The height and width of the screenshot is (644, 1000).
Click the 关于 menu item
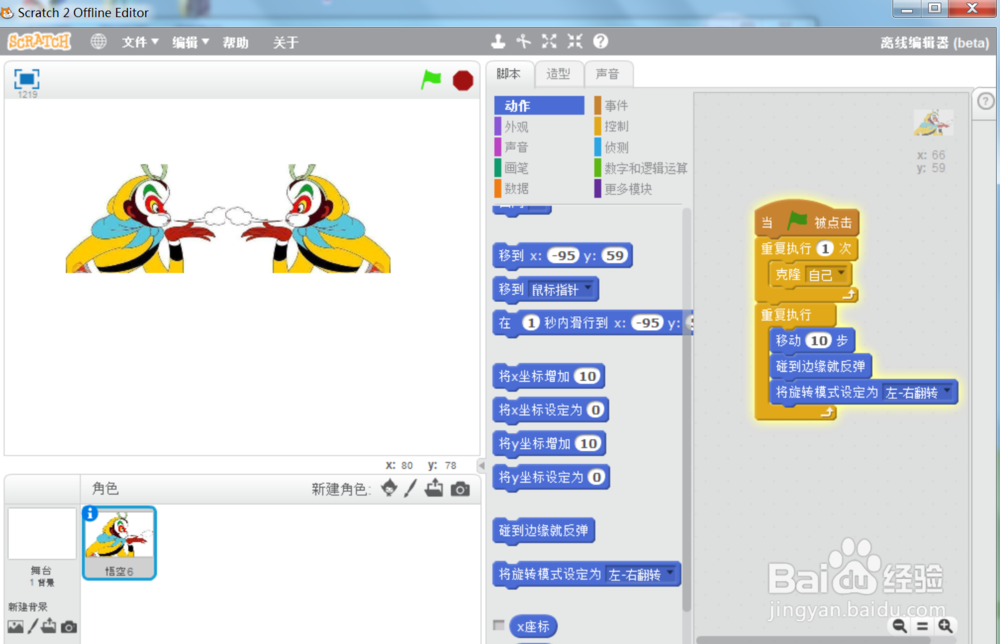pyautogui.click(x=286, y=43)
